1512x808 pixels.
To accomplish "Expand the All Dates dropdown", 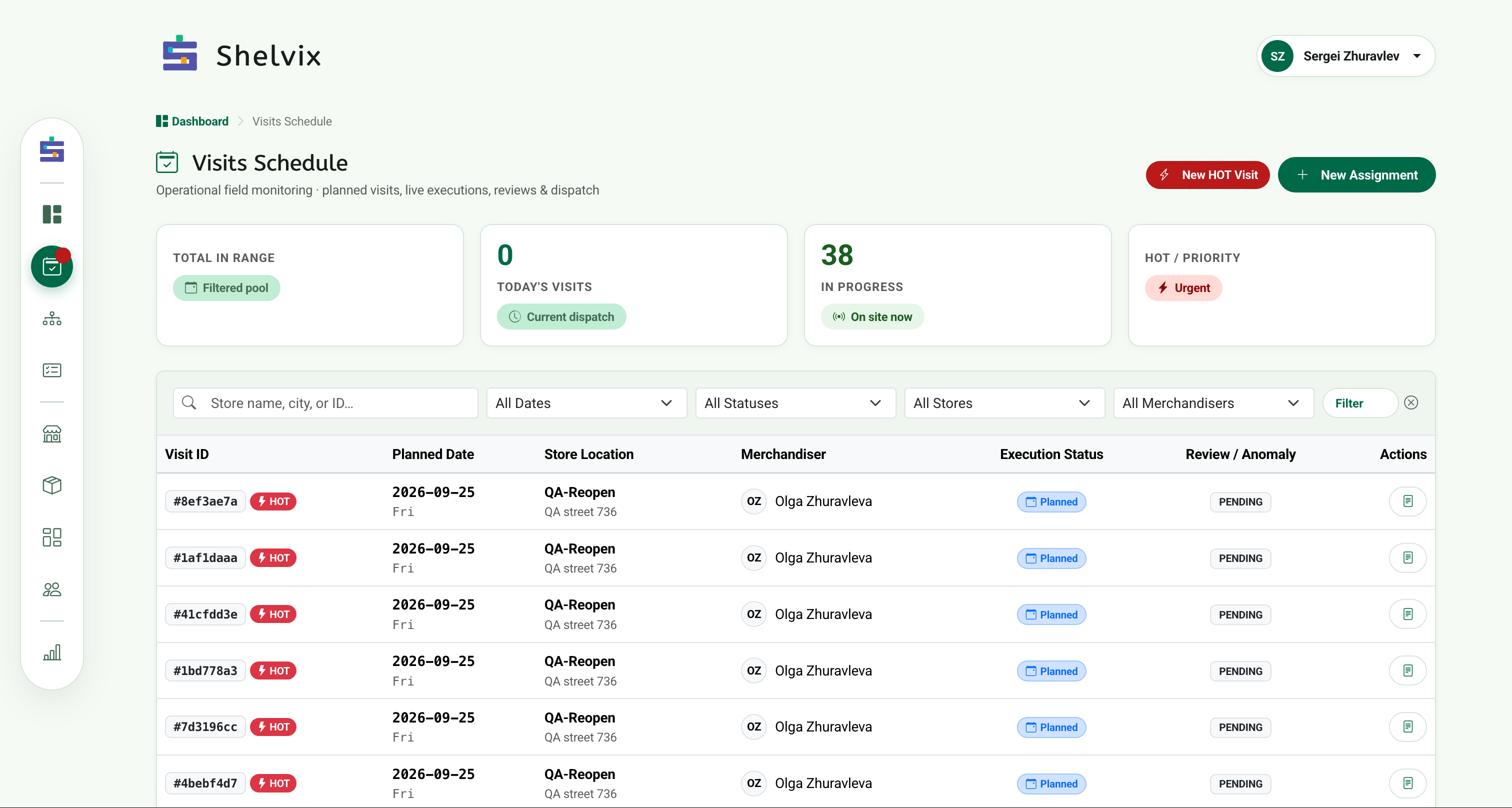I will point(586,402).
